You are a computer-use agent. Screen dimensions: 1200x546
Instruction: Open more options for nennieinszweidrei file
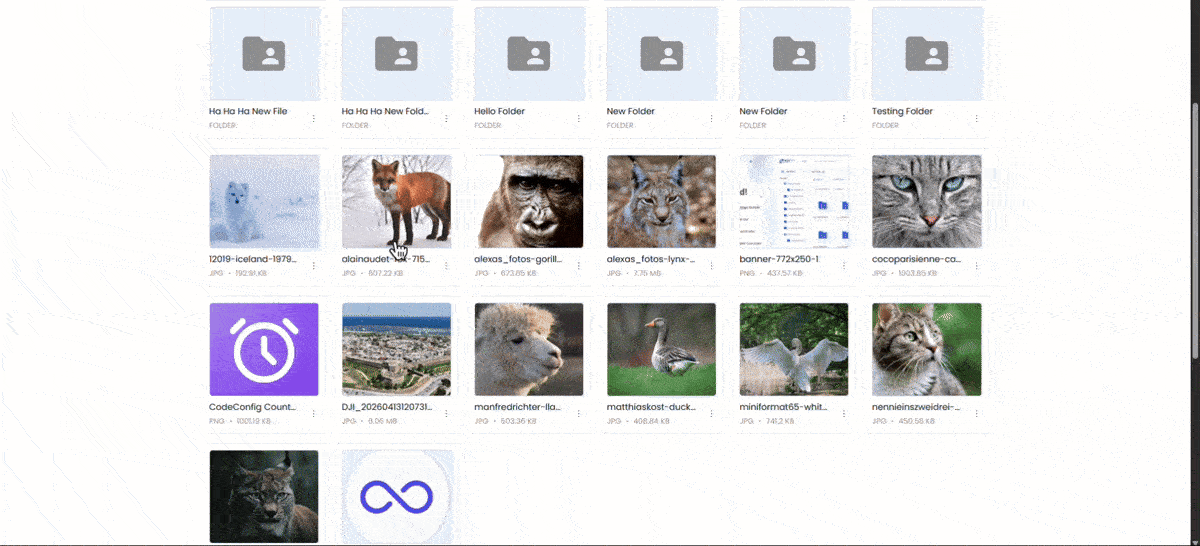[976, 414]
